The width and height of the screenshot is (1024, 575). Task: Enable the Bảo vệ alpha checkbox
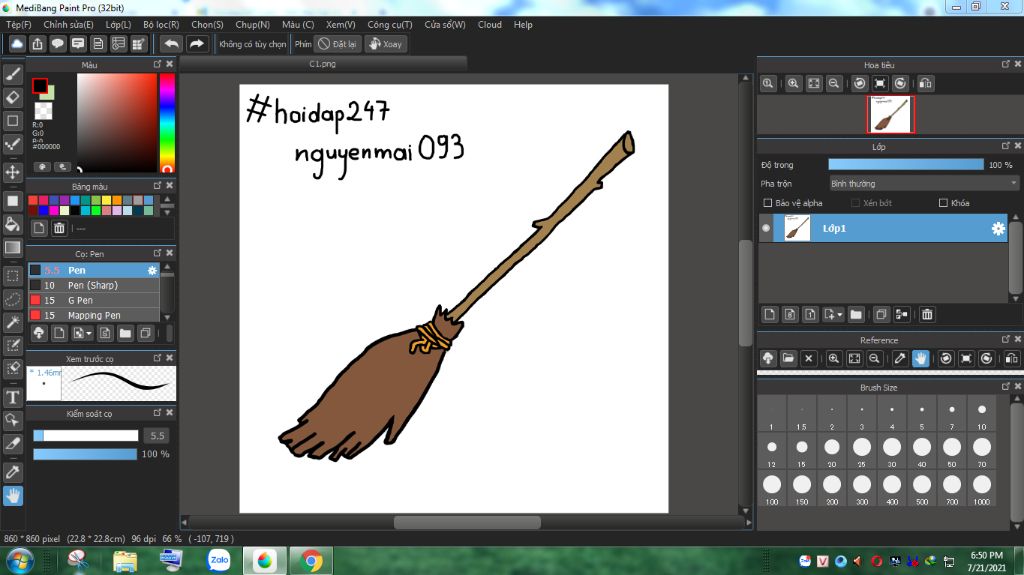tap(768, 203)
